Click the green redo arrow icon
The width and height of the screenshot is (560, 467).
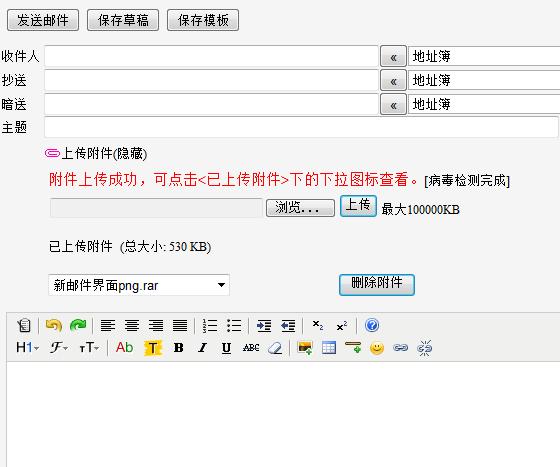pos(78,325)
